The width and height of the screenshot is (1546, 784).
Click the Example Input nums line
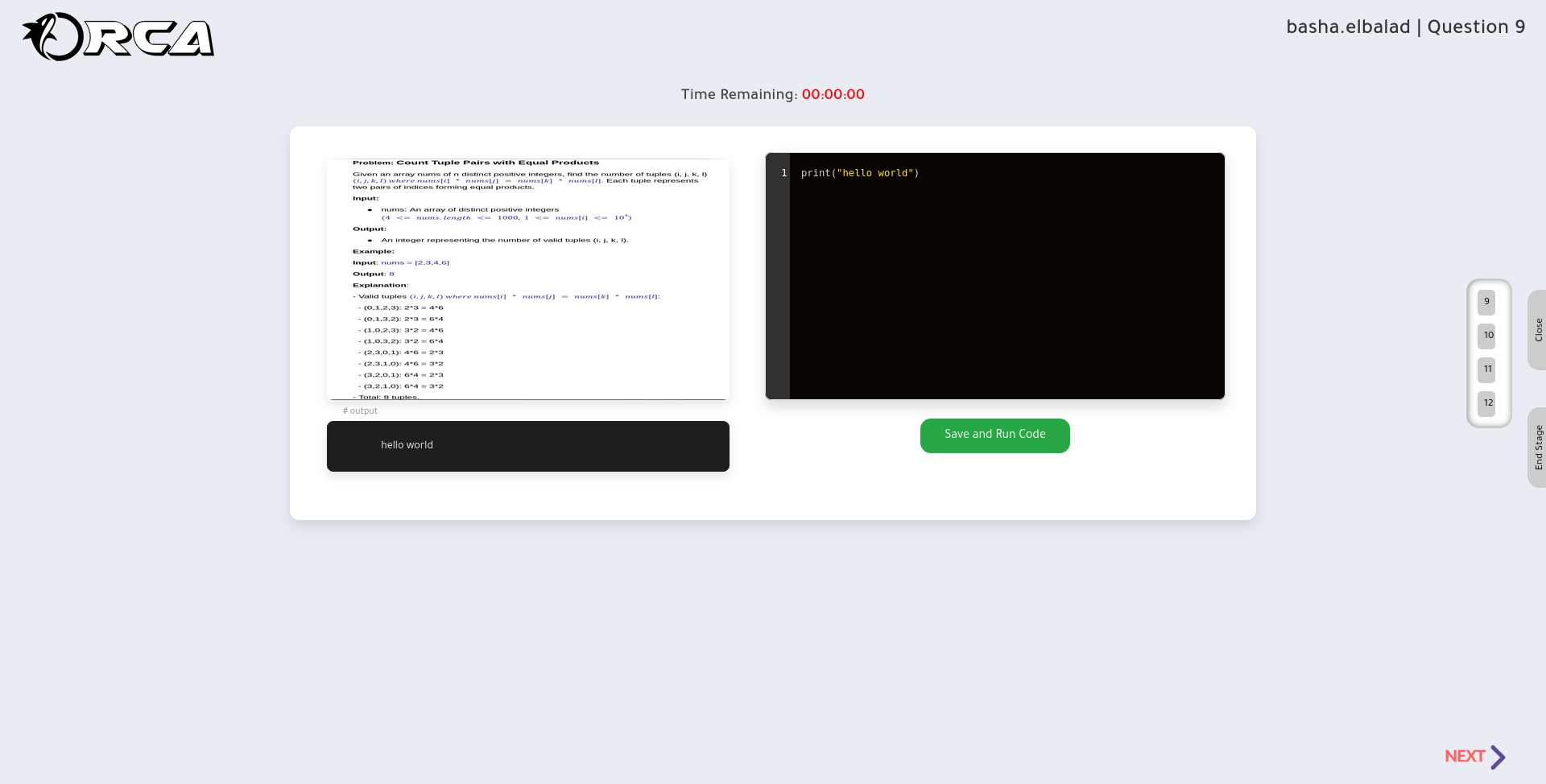(x=401, y=262)
